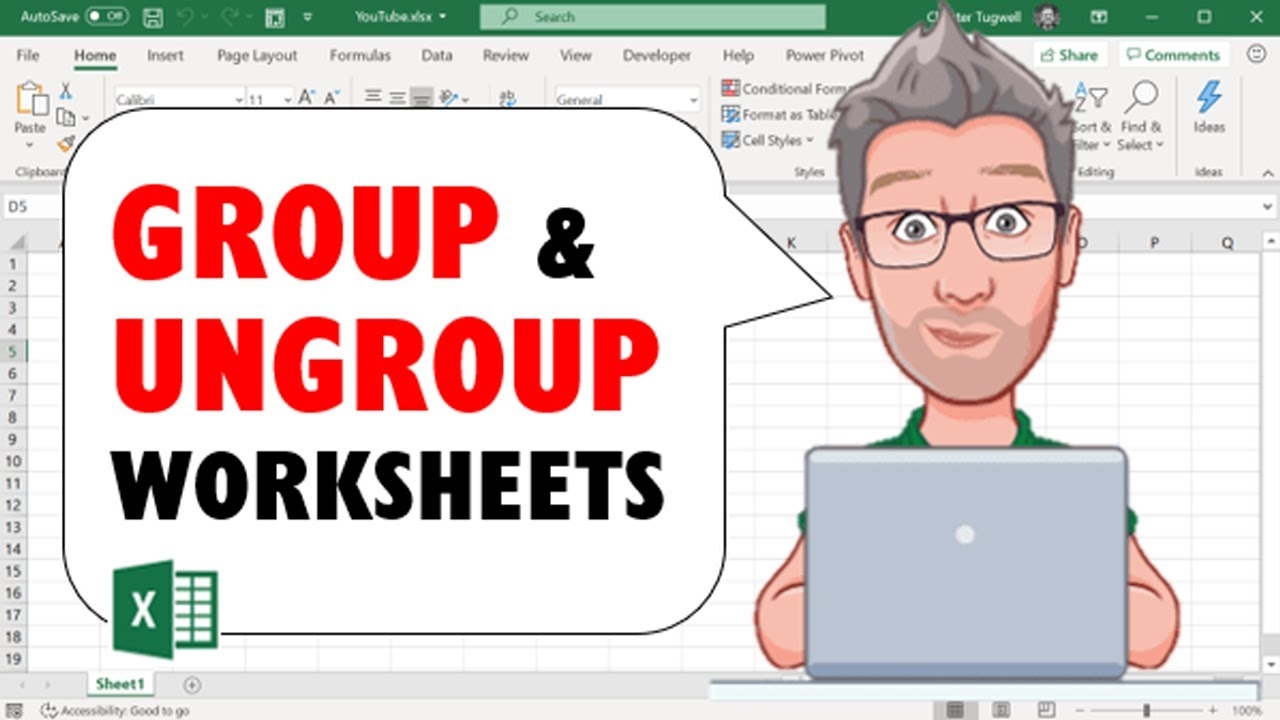Switch to the Power Pivot tab
The image size is (1280, 720).
coord(824,56)
